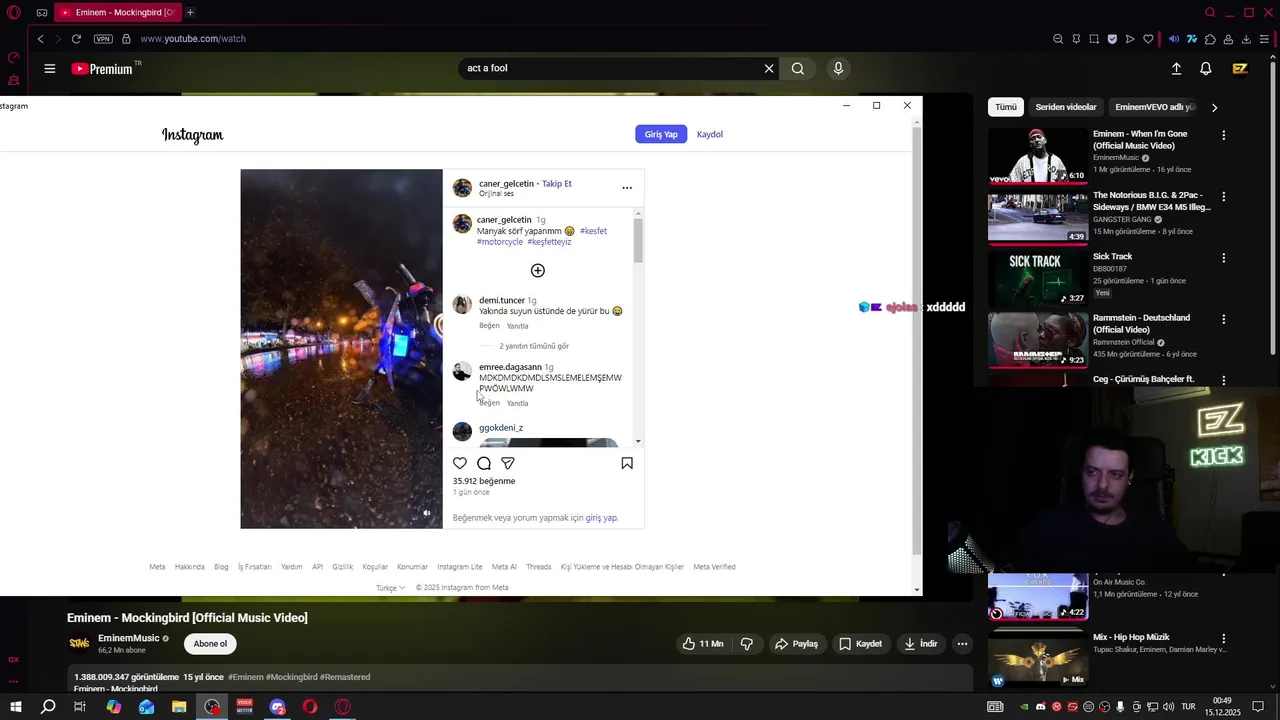Show more filter chips with right arrow

click(x=1214, y=107)
